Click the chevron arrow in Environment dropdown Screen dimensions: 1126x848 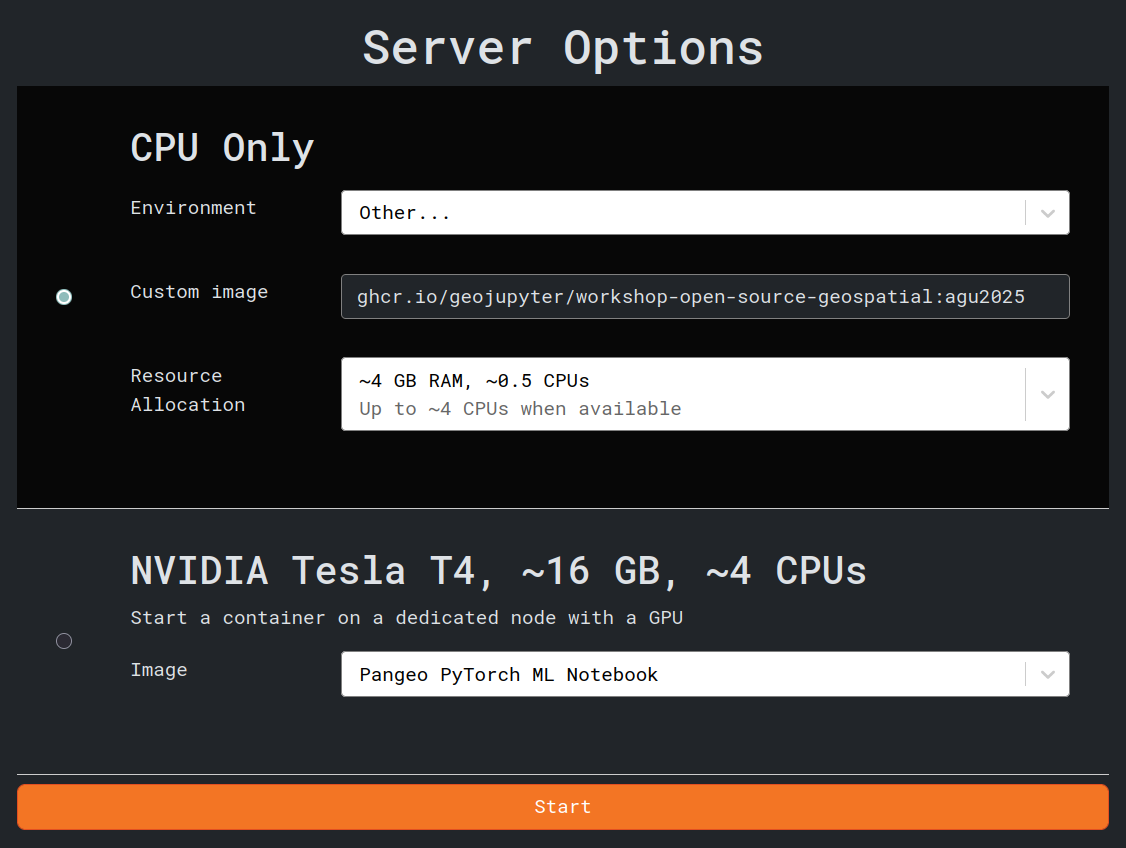pyautogui.click(x=1047, y=213)
